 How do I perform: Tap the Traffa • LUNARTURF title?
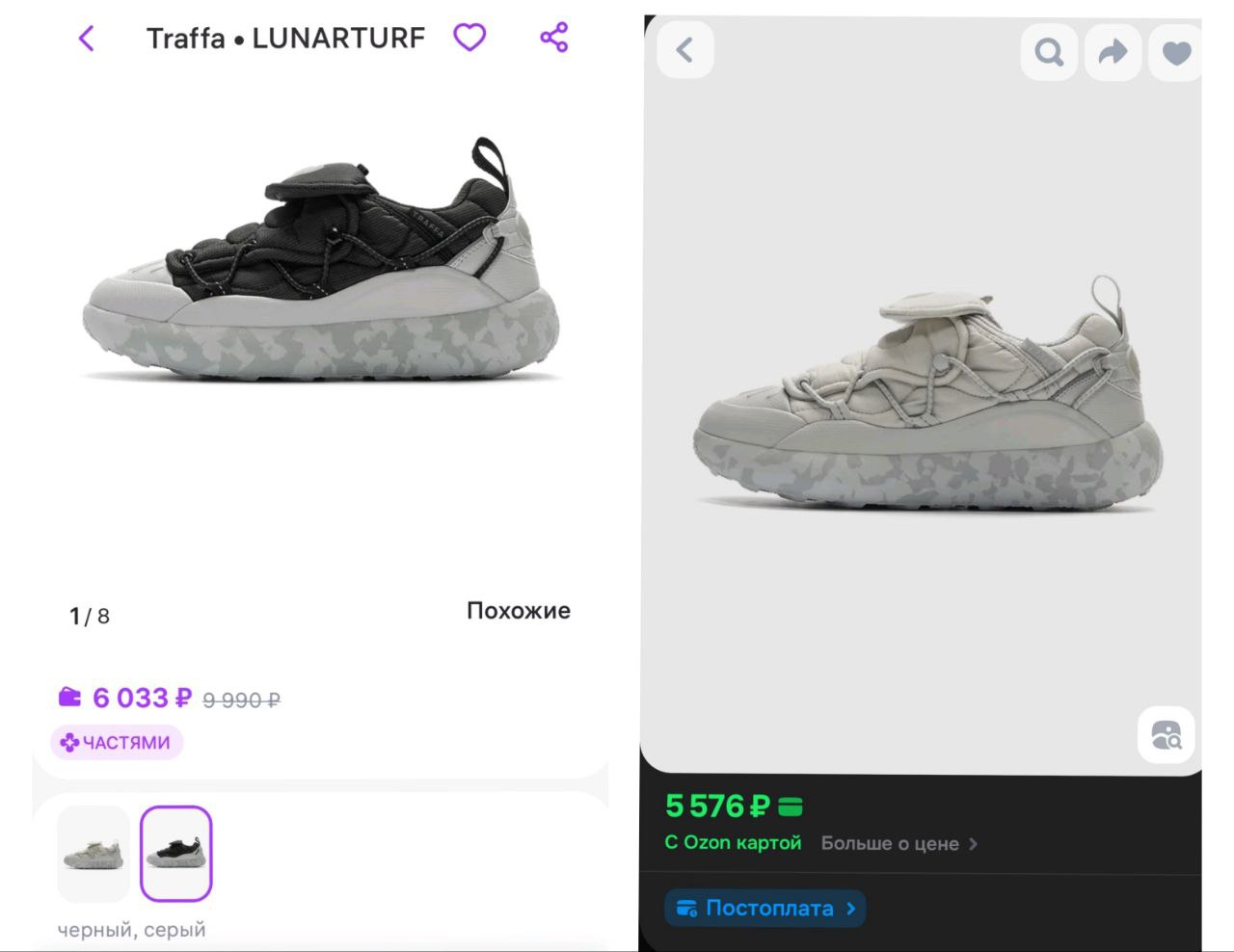285,39
